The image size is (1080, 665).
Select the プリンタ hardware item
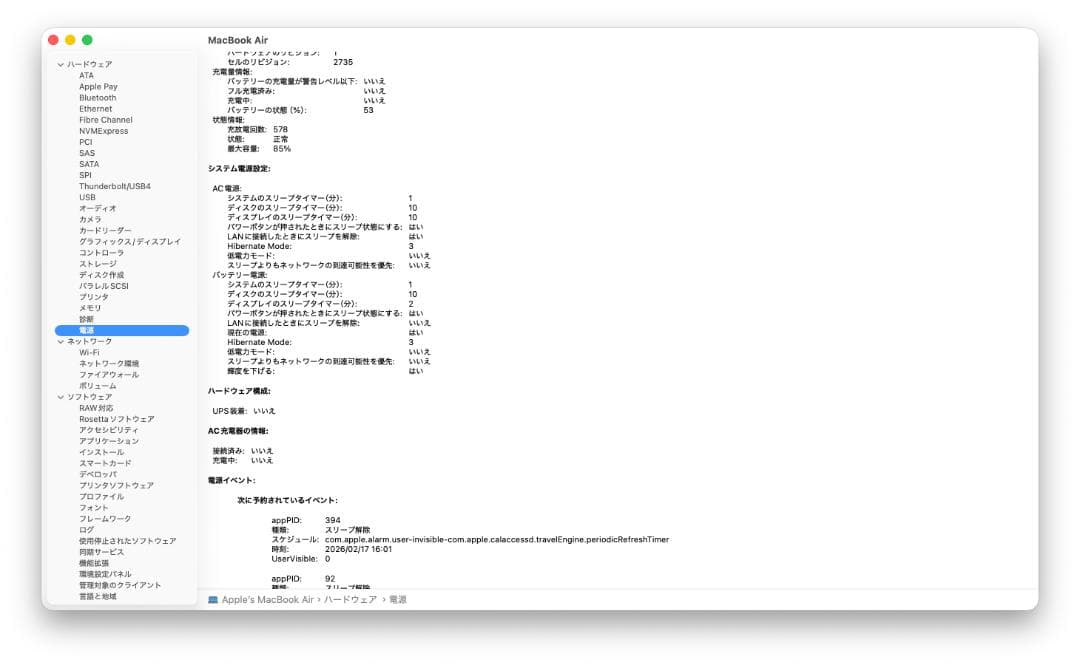coord(94,297)
